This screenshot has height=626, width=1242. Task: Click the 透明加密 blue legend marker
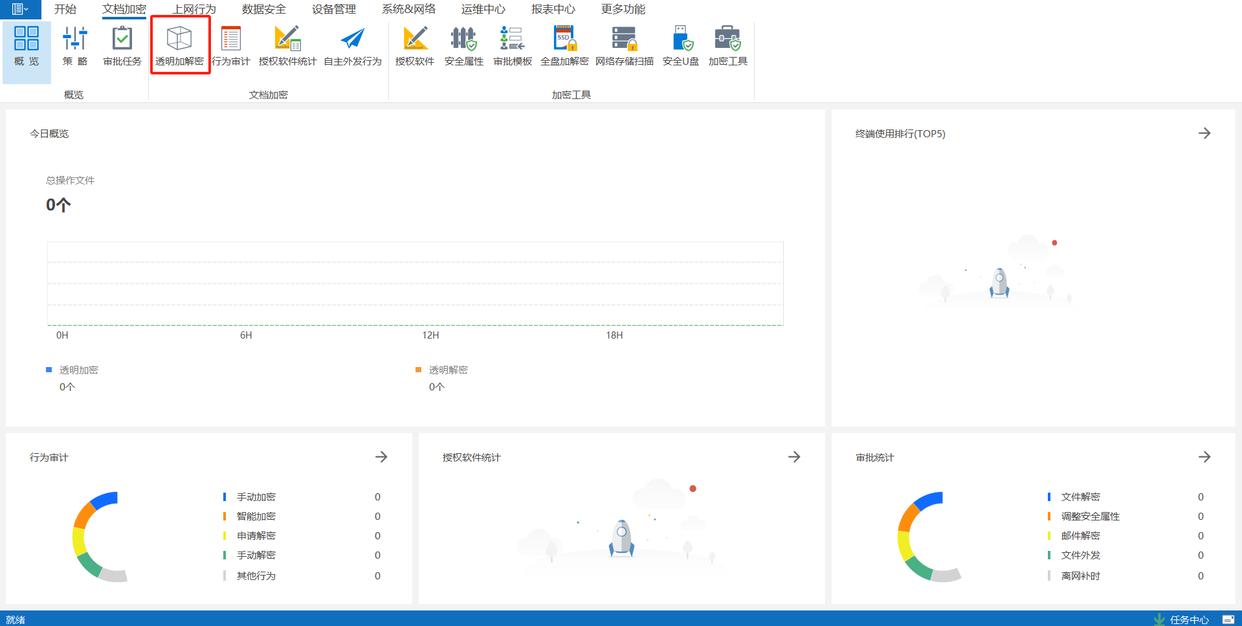[49, 370]
